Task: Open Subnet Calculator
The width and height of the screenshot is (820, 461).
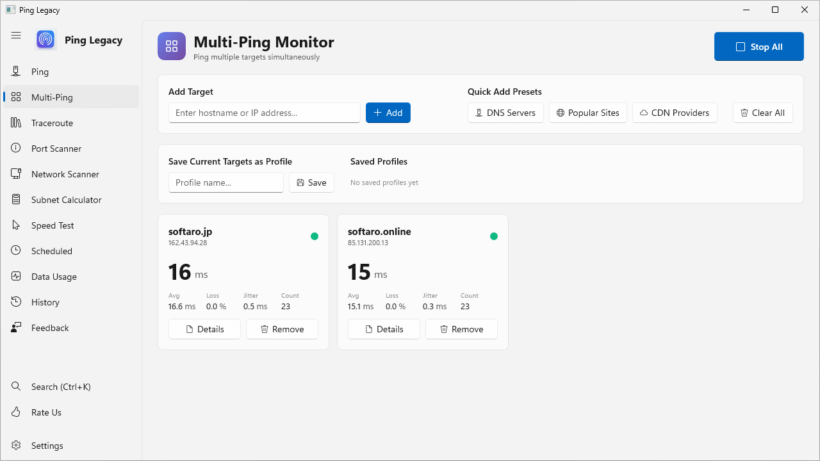Action: pos(71,200)
